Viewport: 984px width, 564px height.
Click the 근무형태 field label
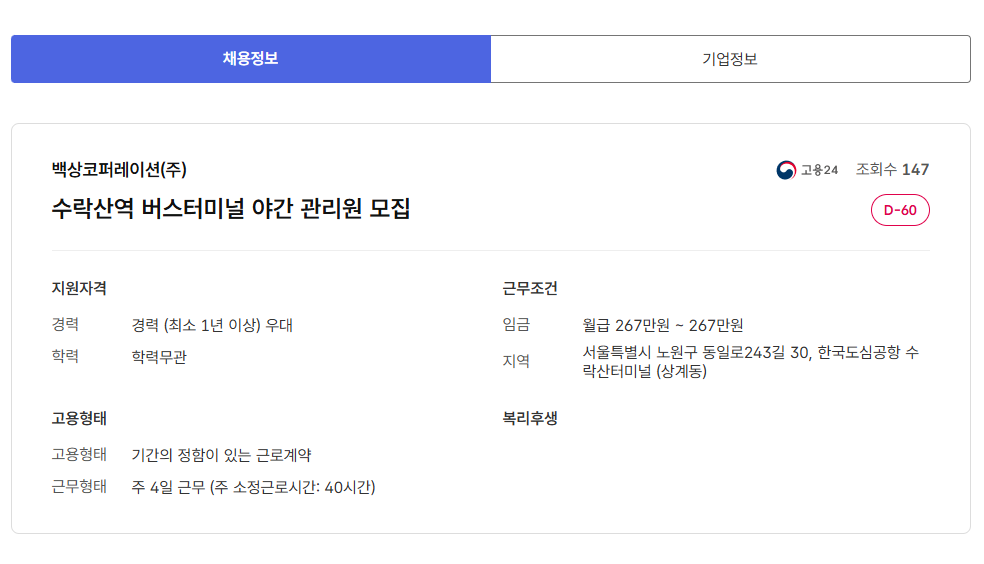pos(79,488)
